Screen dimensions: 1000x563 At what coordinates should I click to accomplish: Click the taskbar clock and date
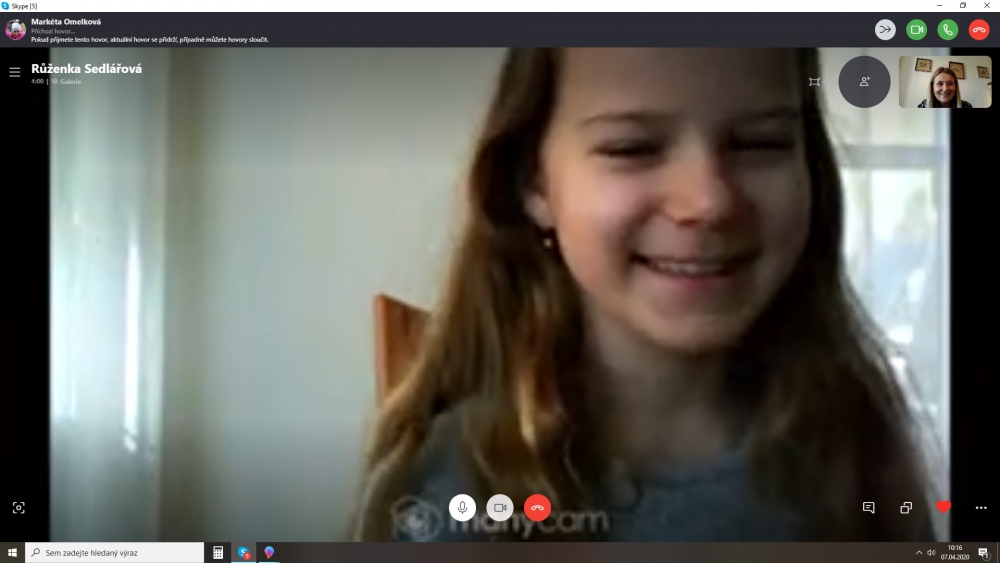955,552
